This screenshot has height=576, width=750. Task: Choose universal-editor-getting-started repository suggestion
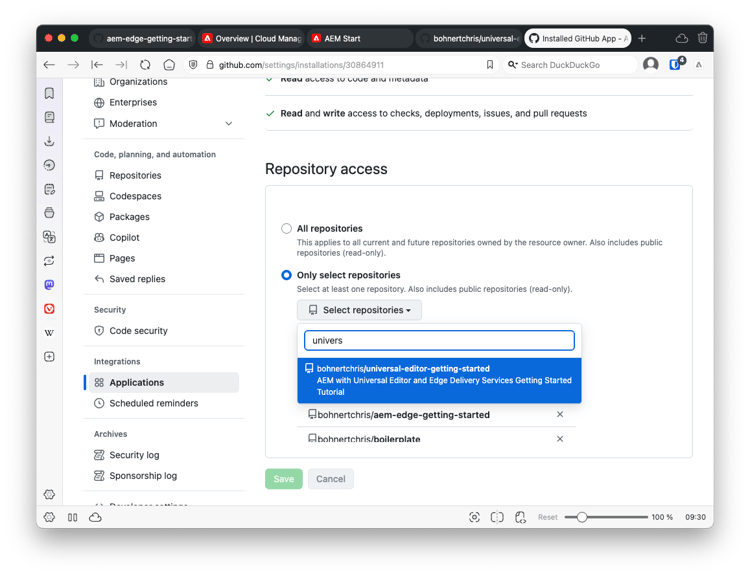(x=439, y=380)
